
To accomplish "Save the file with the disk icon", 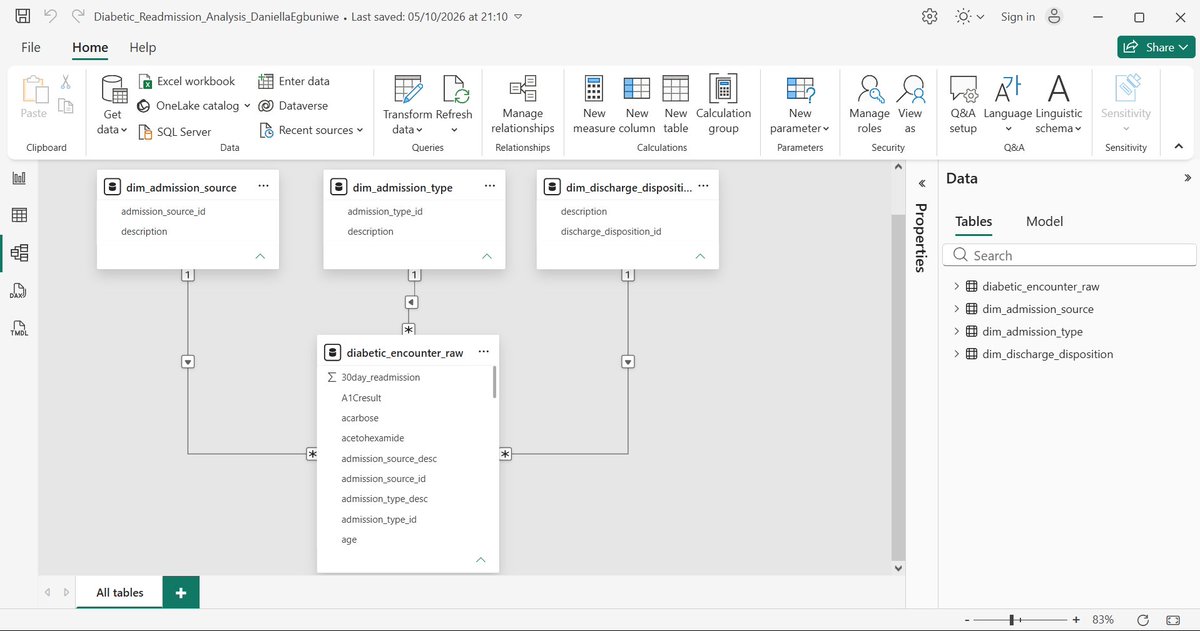I will pyautogui.click(x=22, y=17).
